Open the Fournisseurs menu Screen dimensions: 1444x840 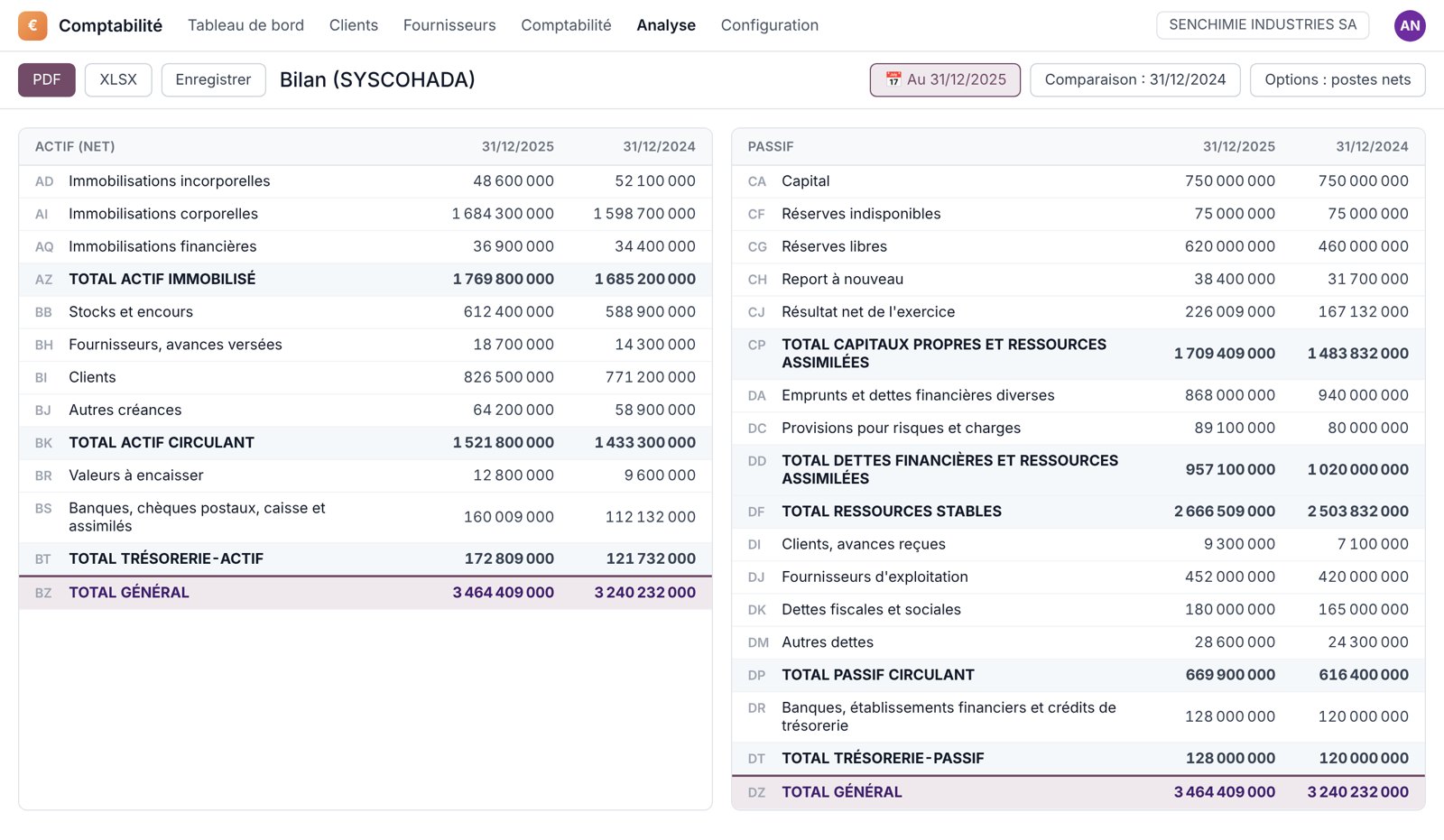click(449, 25)
